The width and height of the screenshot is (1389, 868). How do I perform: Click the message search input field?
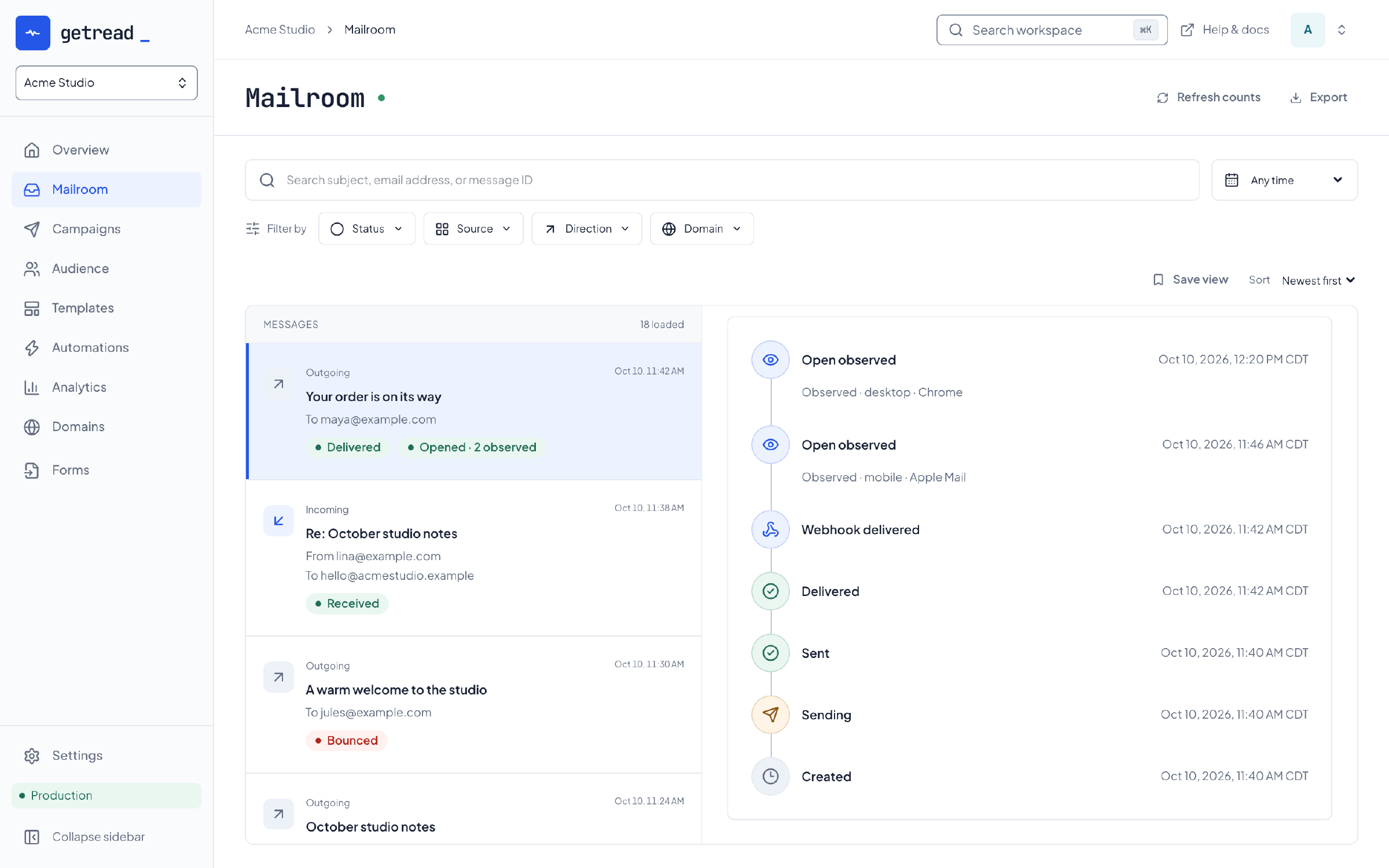coord(722,180)
